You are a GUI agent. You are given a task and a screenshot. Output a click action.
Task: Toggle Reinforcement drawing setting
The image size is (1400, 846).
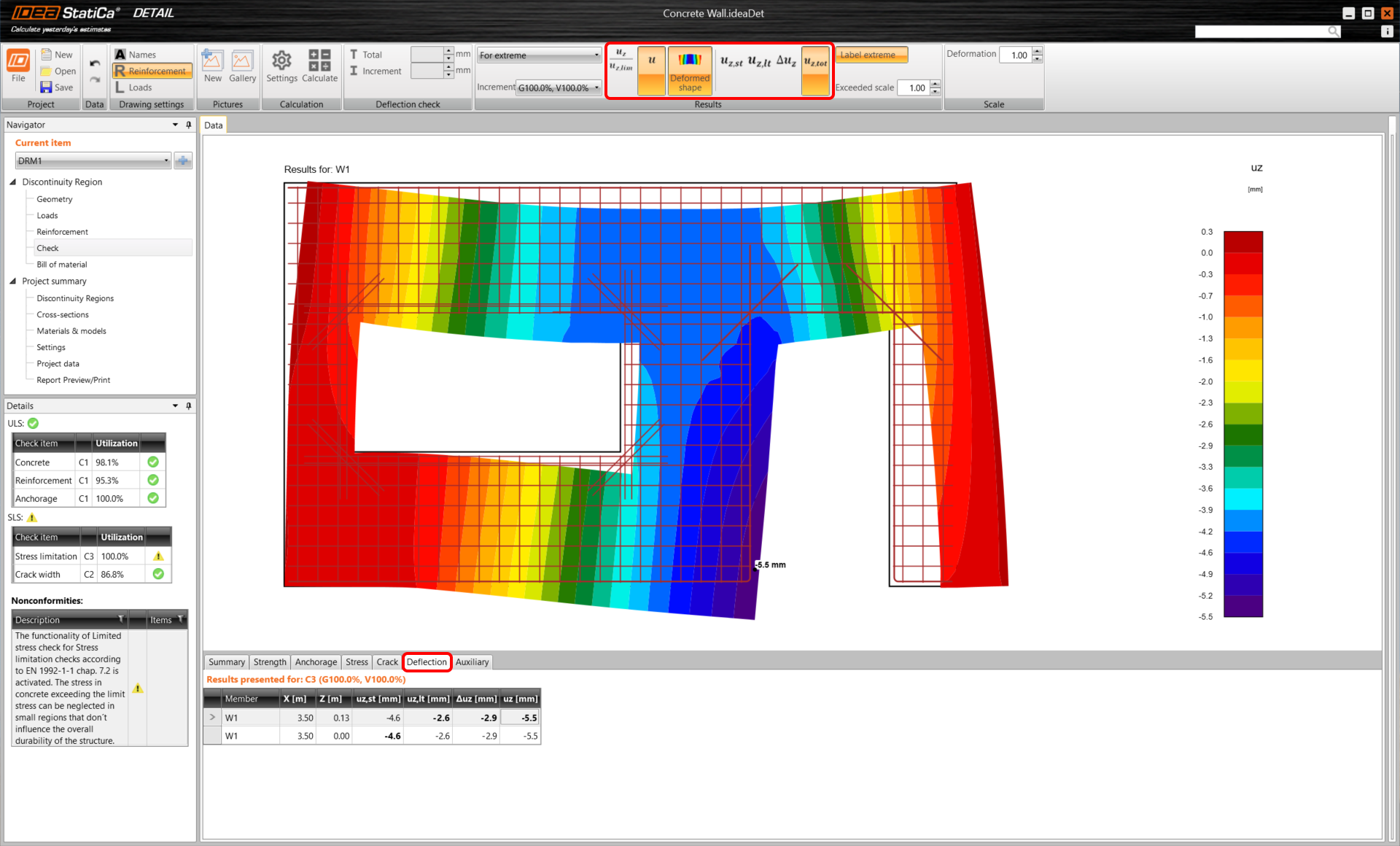(152, 71)
